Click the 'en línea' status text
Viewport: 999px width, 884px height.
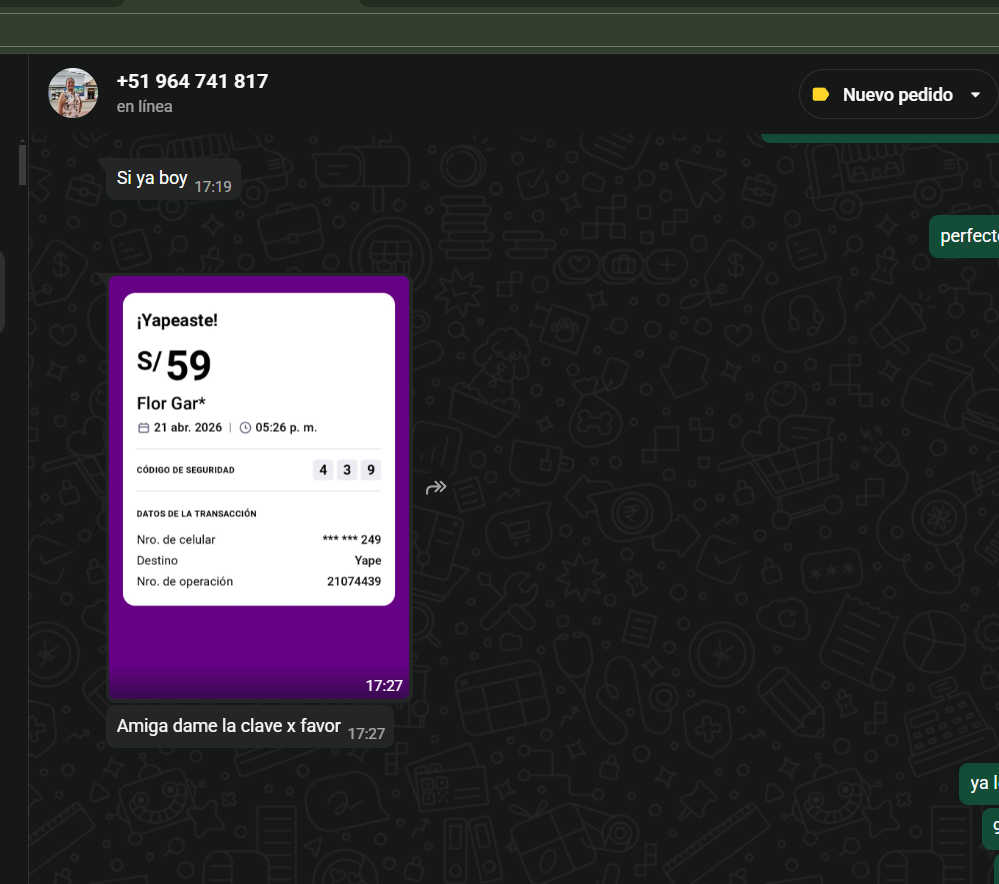coord(144,107)
